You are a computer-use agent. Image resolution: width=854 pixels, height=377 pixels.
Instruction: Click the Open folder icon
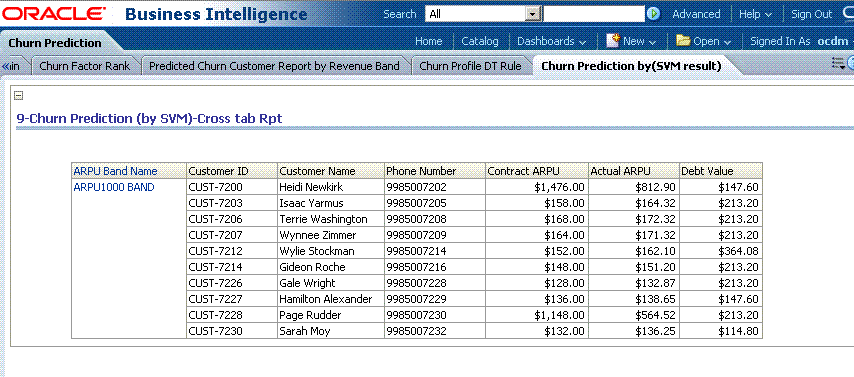(x=683, y=41)
